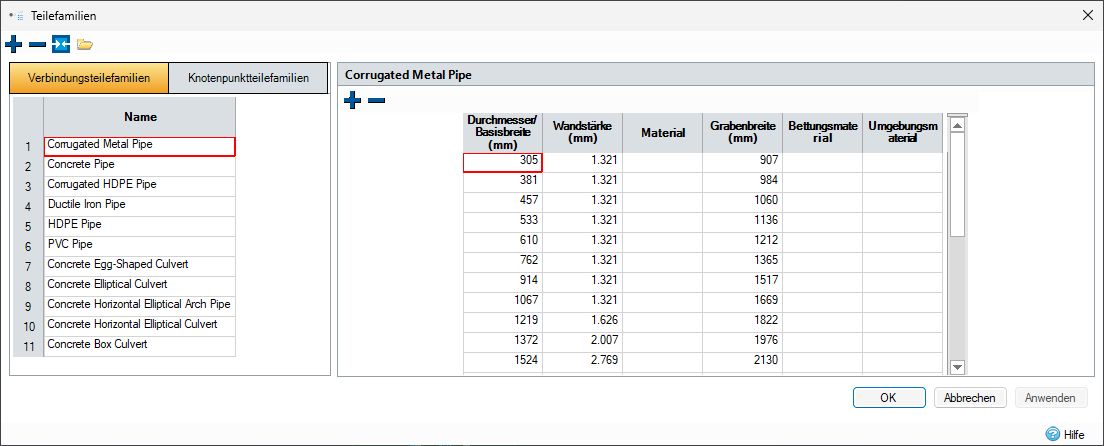Click the vertical scrollbar thumb of the size table
The image size is (1104, 446).
tap(957, 185)
